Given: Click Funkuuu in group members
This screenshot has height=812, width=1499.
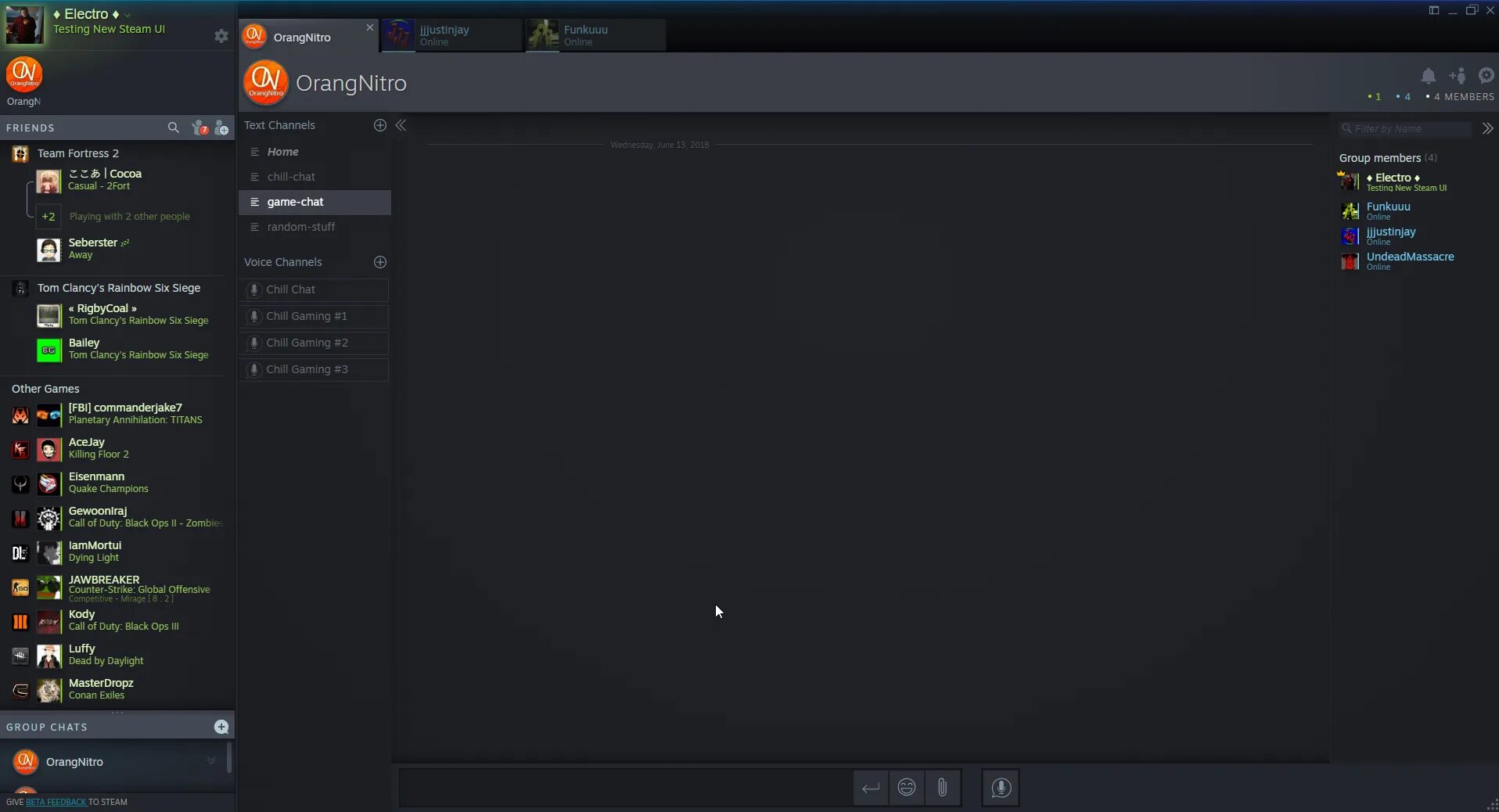Looking at the screenshot, I should coord(1413,210).
